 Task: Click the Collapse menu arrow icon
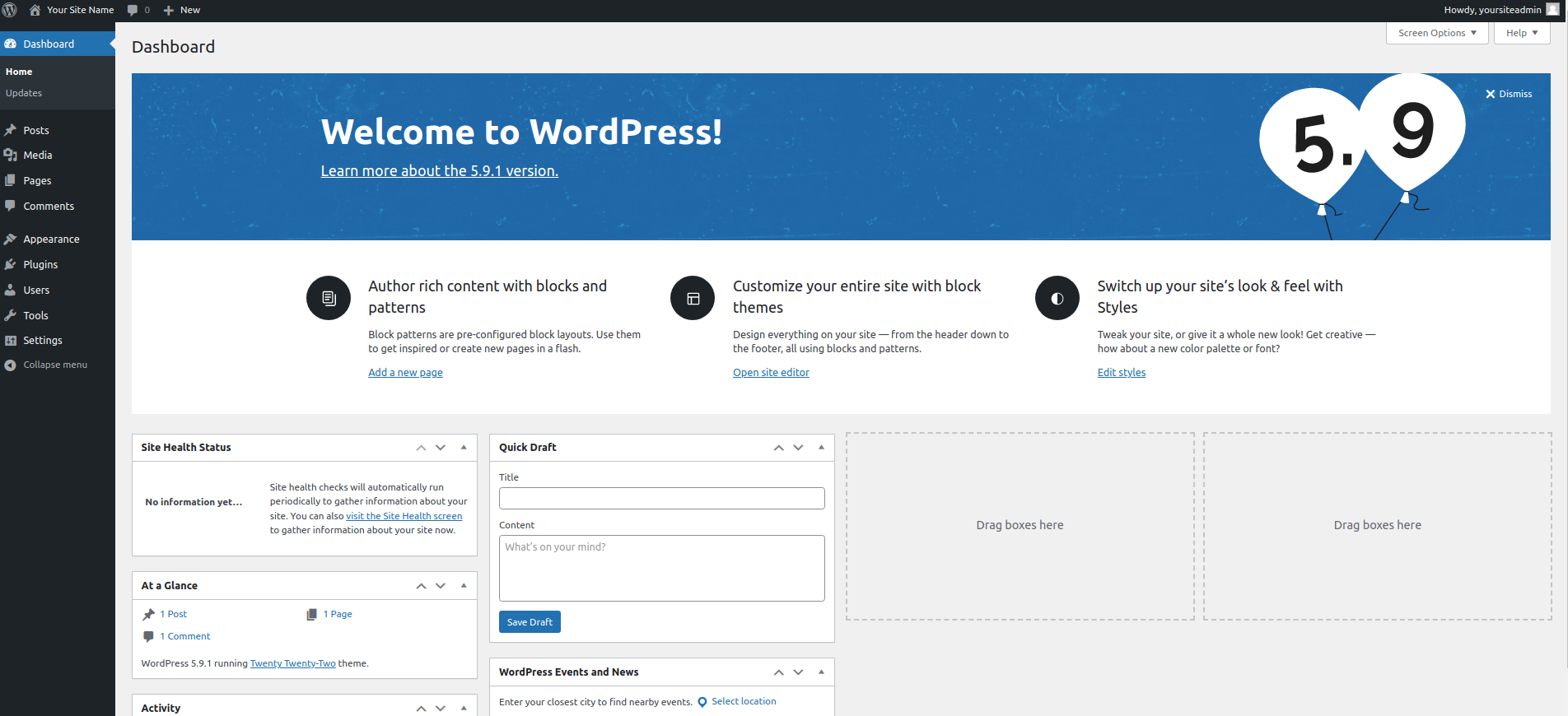(x=10, y=365)
